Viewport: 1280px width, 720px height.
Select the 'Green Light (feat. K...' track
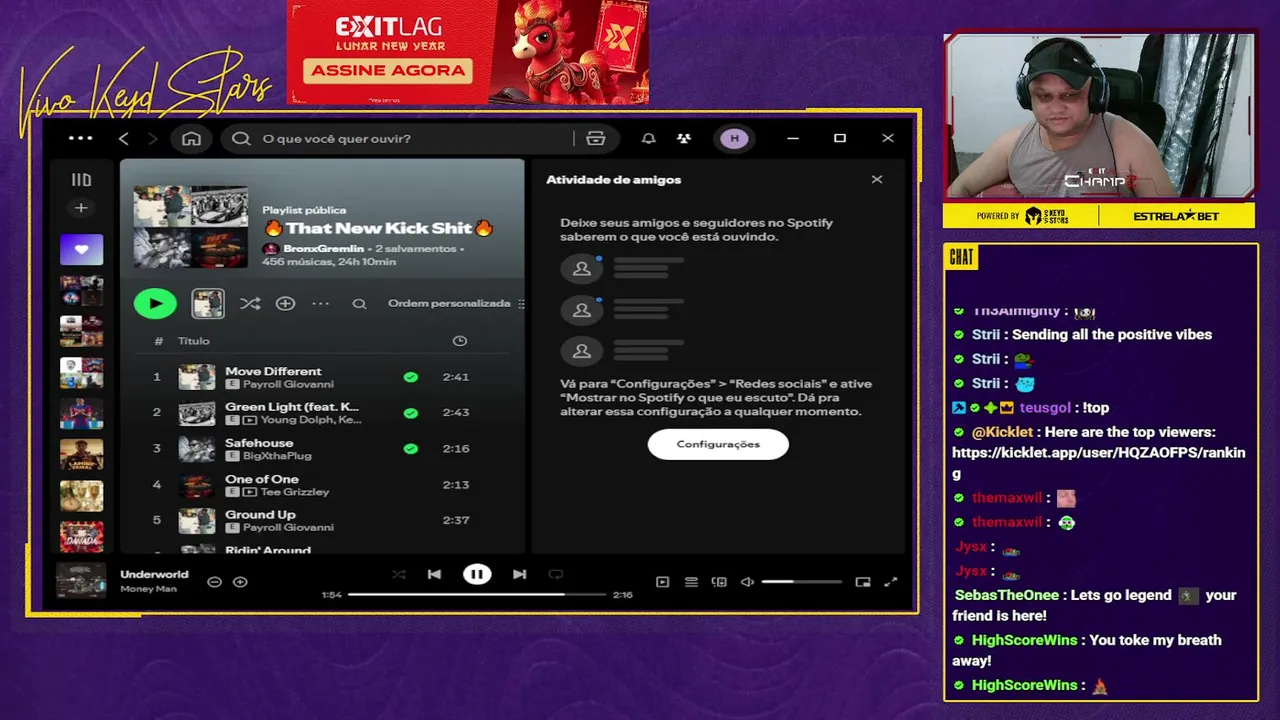point(320,412)
